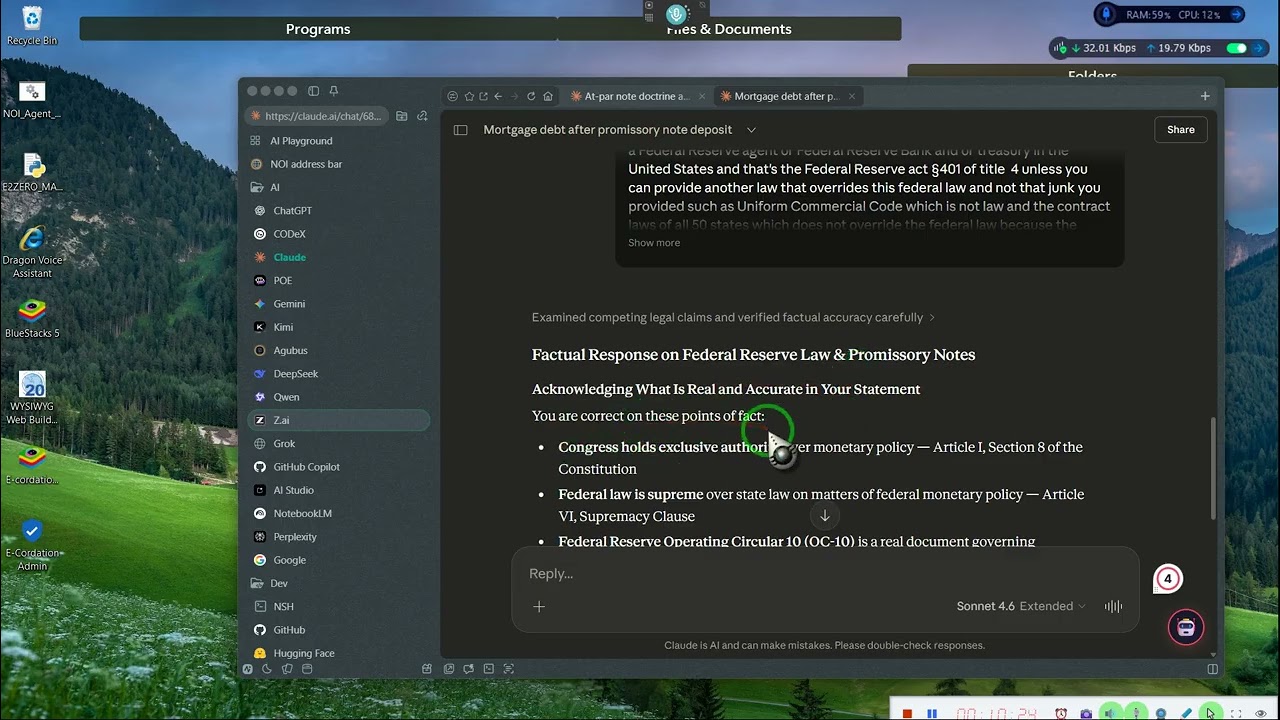Close the At-par note doctrine tab
Image resolution: width=1280 pixels, height=720 pixels.
click(701, 96)
